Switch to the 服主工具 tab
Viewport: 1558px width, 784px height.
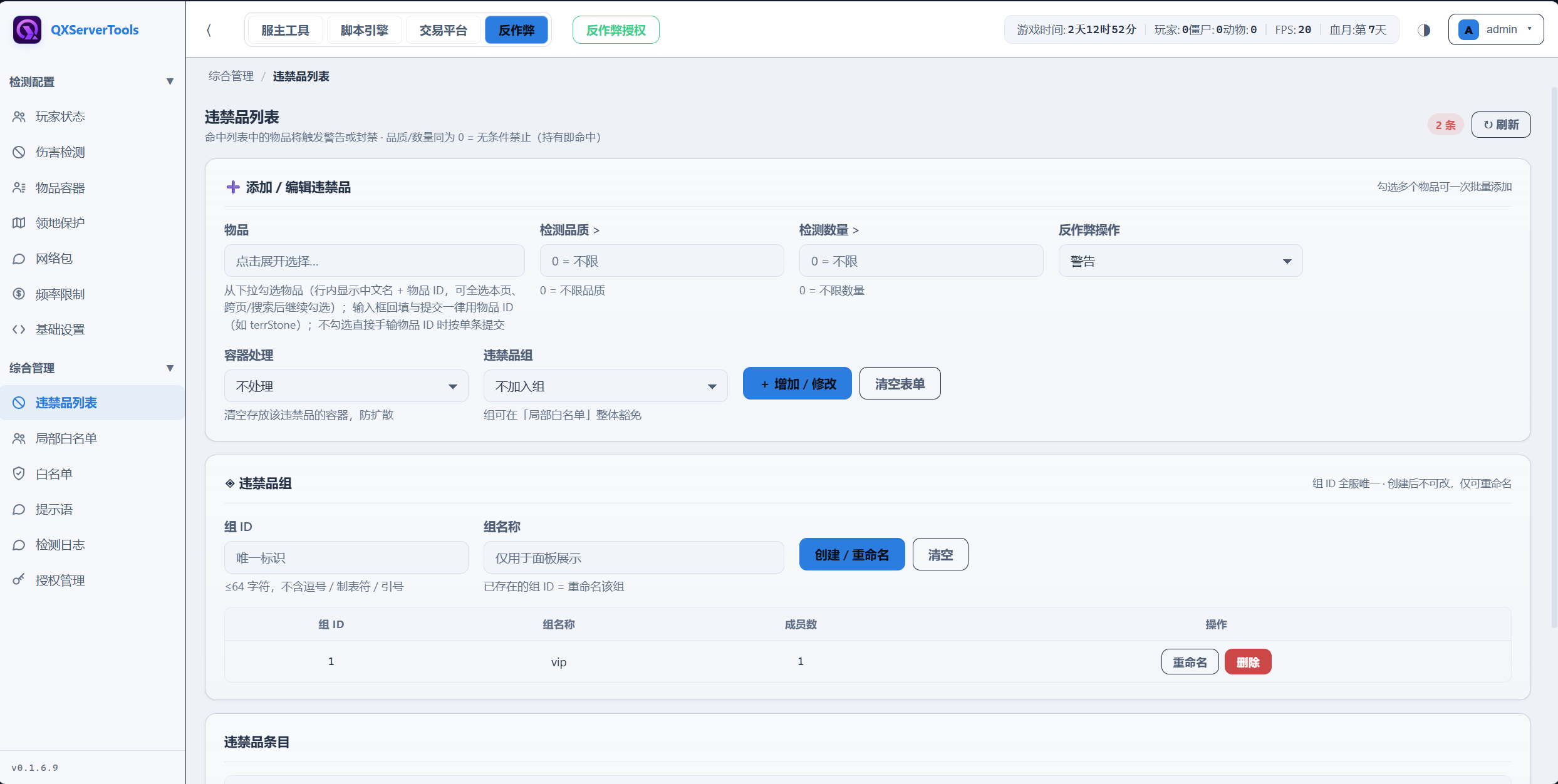tap(285, 30)
